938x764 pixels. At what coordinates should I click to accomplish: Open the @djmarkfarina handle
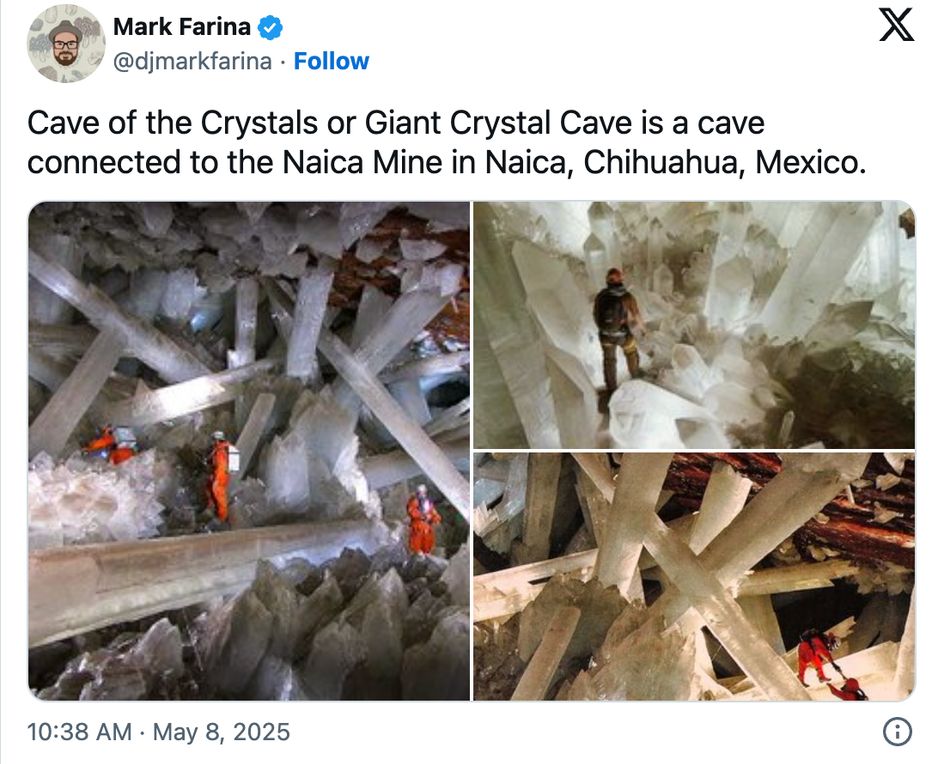[x=192, y=61]
